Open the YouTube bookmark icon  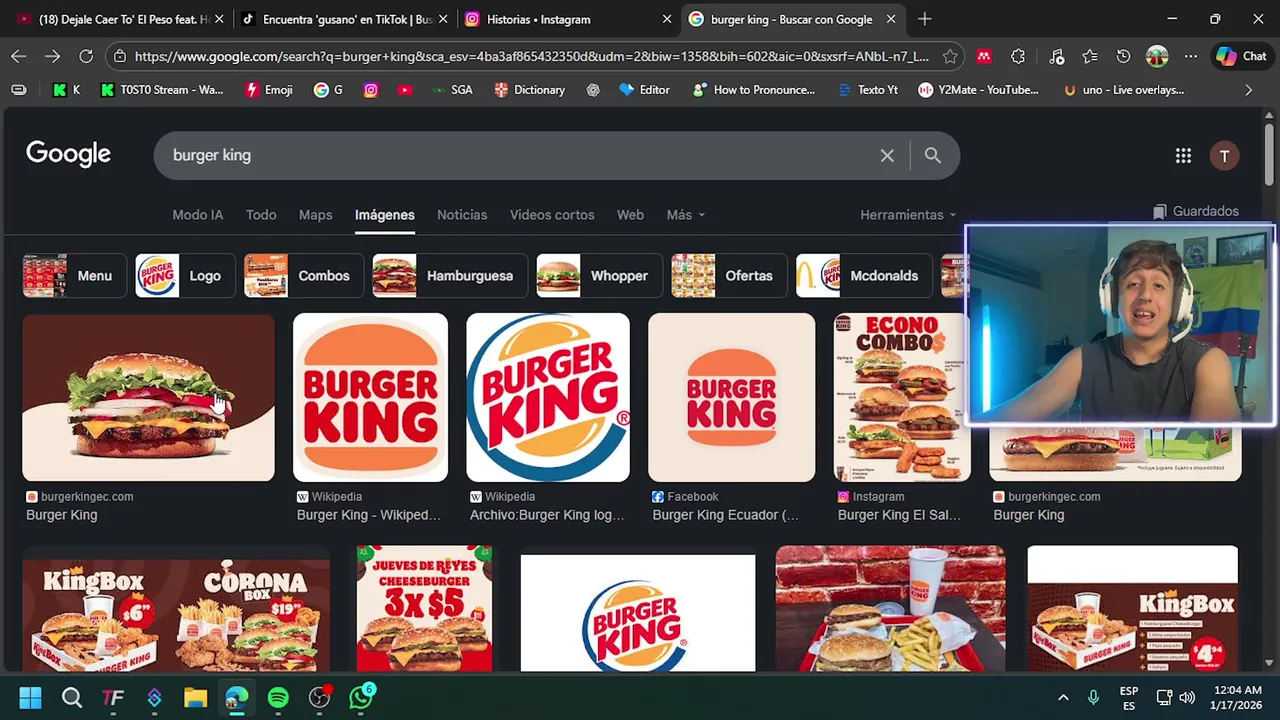[x=404, y=90]
